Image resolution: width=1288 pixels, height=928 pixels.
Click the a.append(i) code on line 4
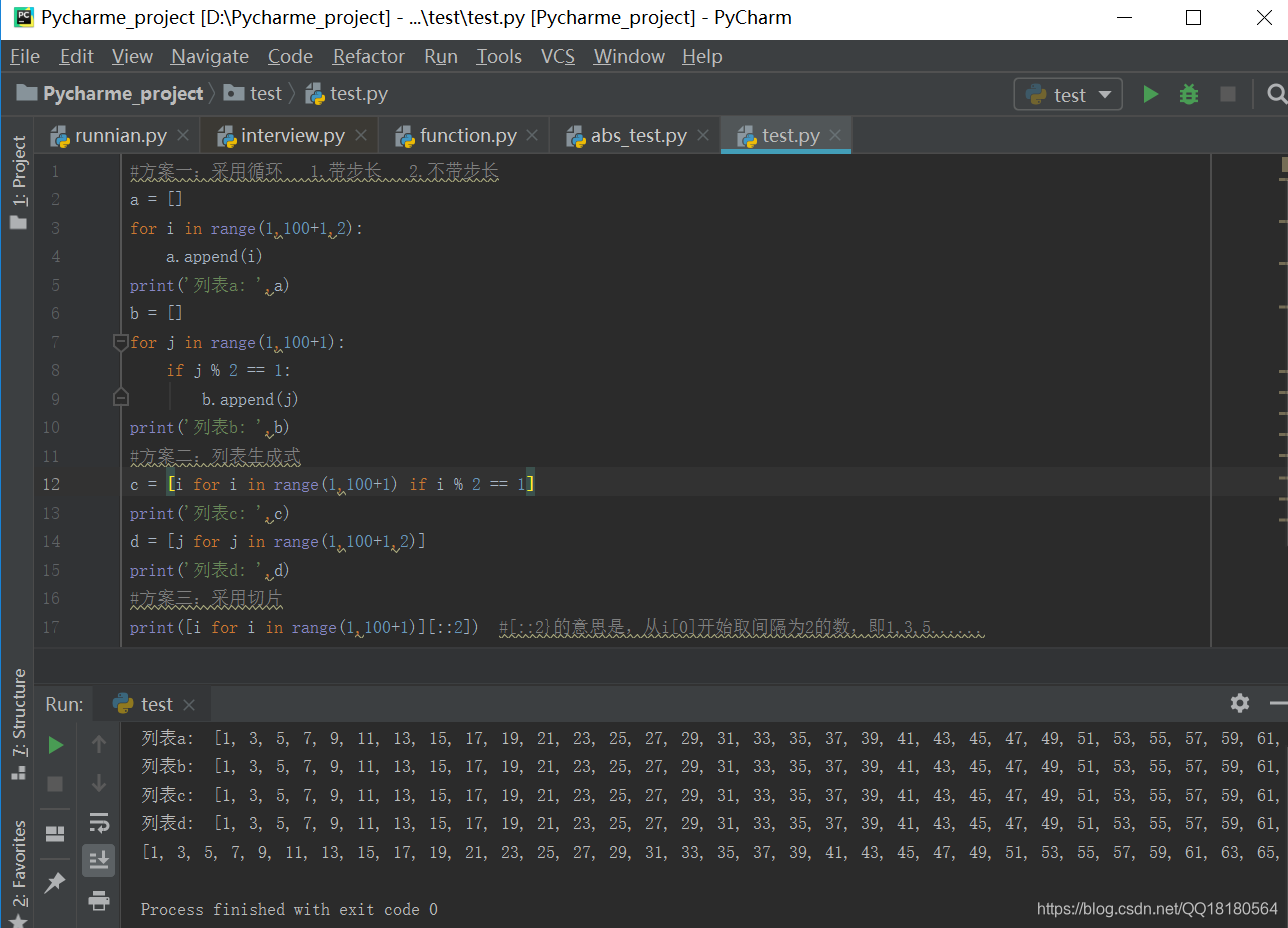(x=214, y=257)
